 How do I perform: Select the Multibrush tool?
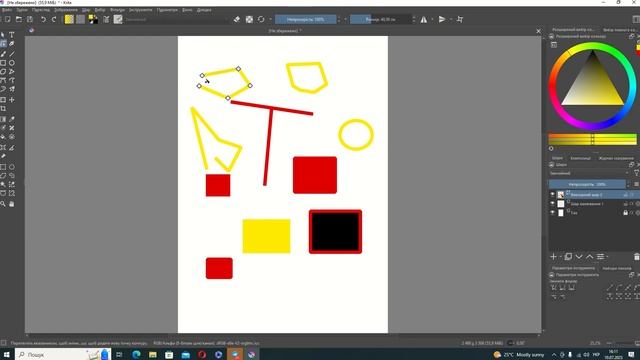[x=12, y=89]
